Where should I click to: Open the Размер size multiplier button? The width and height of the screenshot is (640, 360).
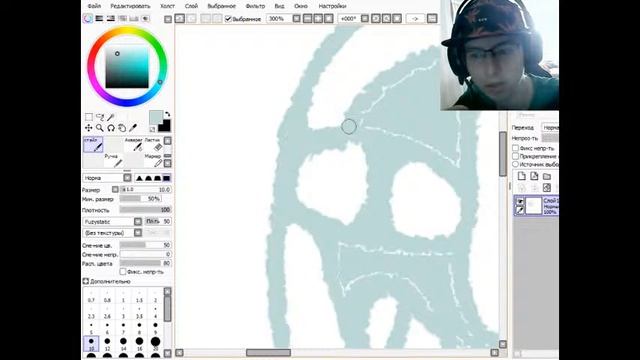point(115,190)
